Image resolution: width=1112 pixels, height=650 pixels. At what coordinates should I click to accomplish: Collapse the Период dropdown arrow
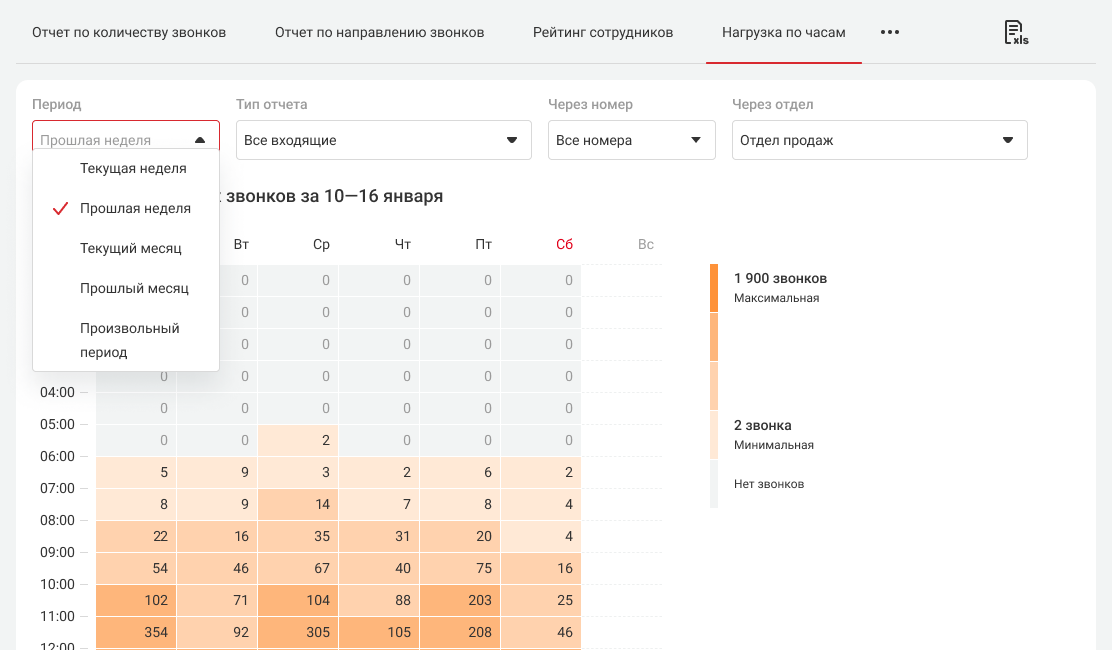pyautogui.click(x=200, y=141)
